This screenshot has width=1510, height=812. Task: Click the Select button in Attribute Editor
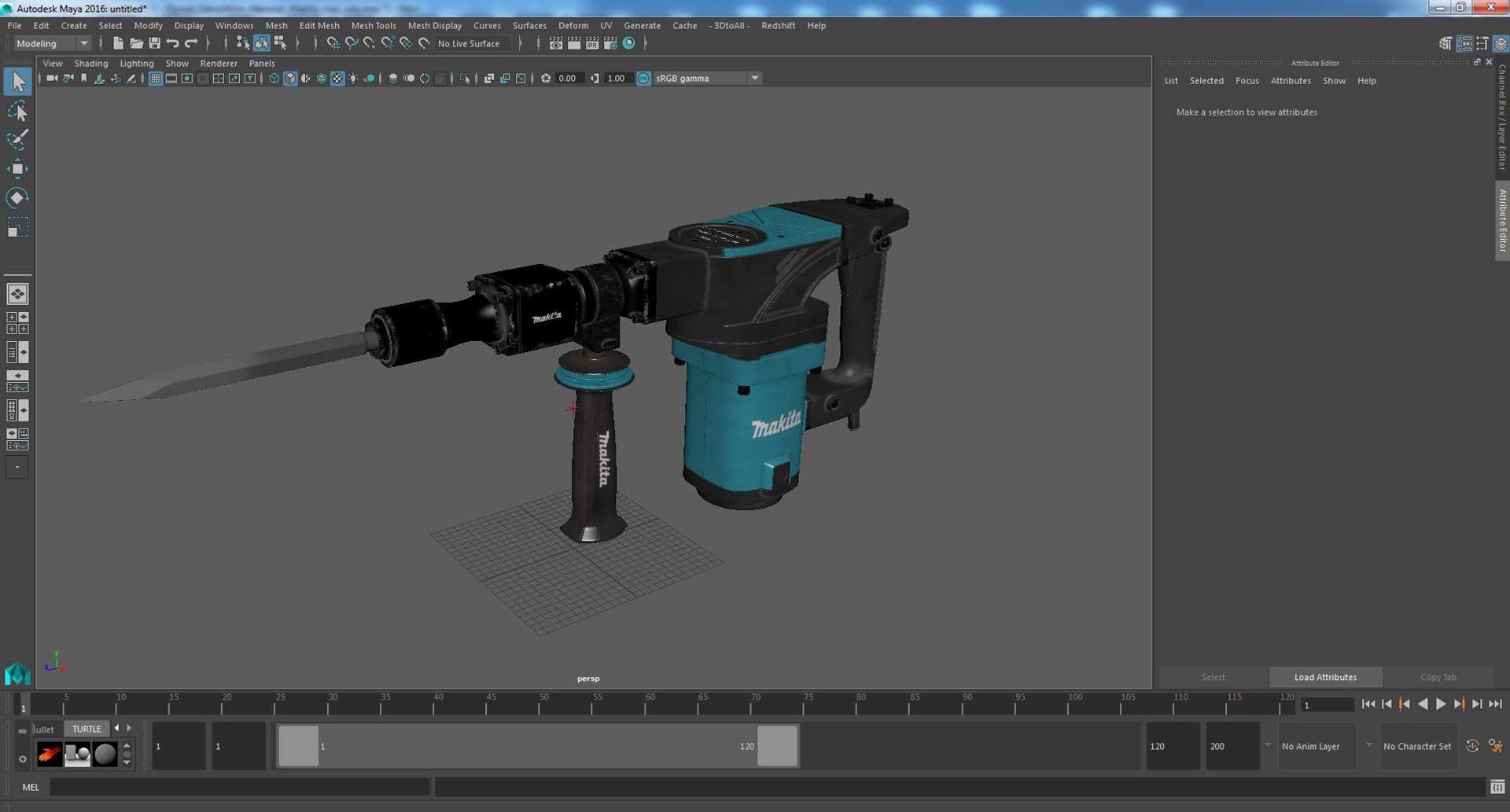click(x=1213, y=677)
